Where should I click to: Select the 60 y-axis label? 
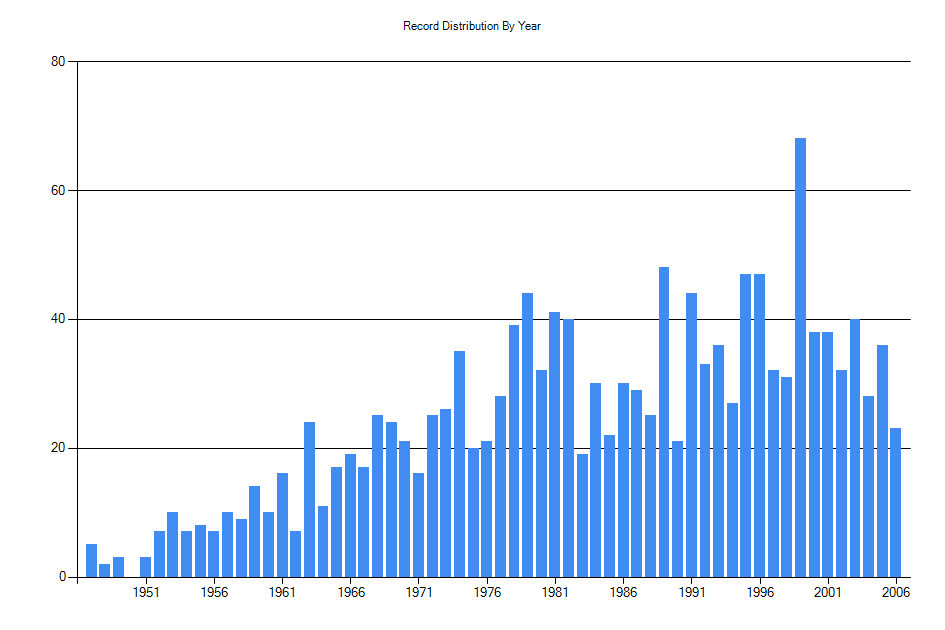tap(58, 191)
